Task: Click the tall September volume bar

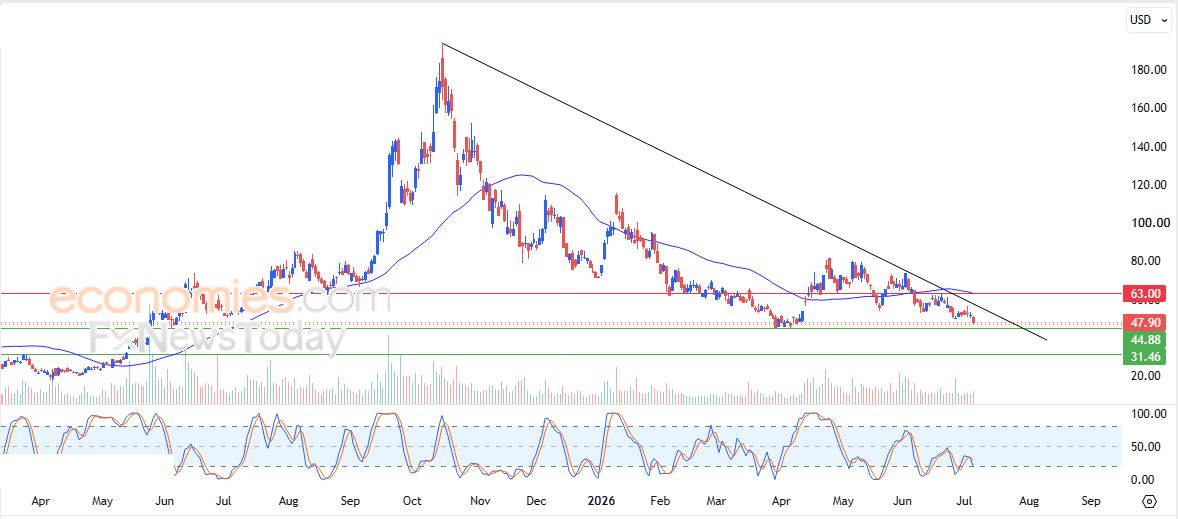Action: click(388, 370)
